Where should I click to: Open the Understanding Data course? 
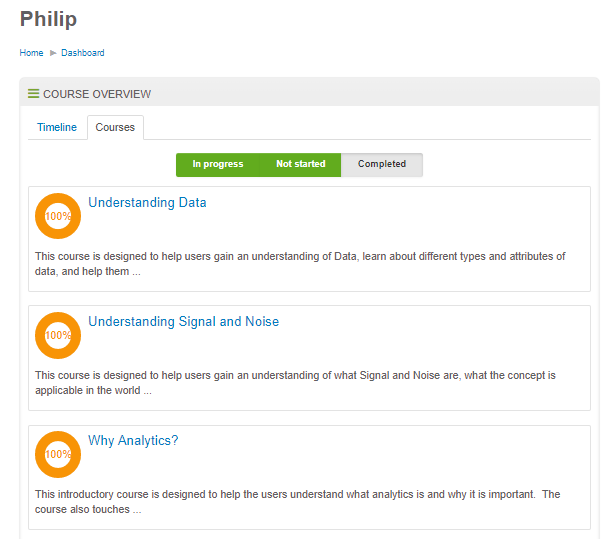pos(147,202)
